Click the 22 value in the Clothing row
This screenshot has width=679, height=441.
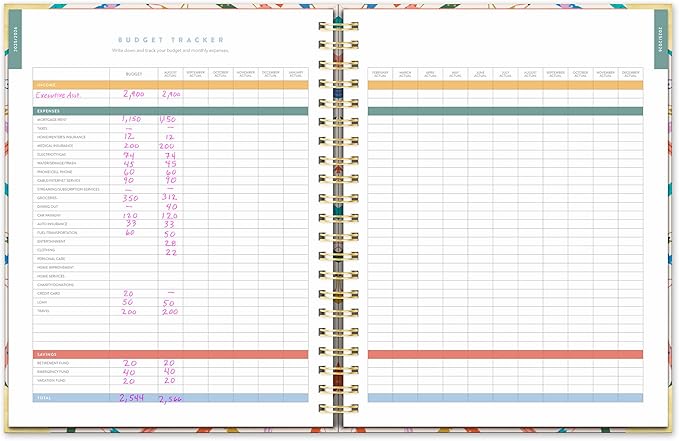click(171, 253)
